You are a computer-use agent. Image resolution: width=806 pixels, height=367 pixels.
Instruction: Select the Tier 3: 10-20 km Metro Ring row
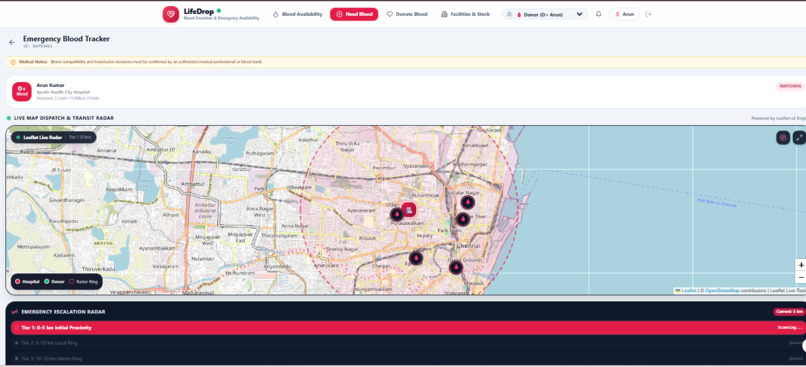coord(408,358)
